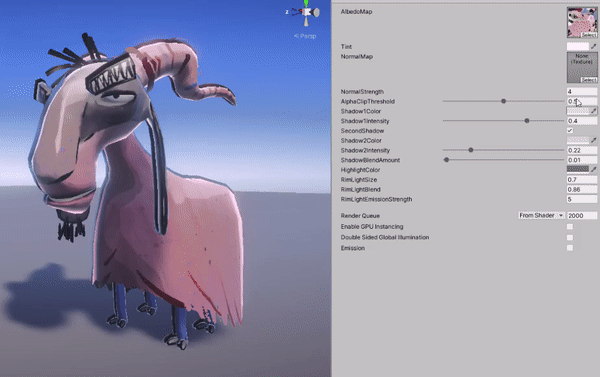
Task: Uncheck the SecondShadow checkbox
Action: click(x=570, y=131)
